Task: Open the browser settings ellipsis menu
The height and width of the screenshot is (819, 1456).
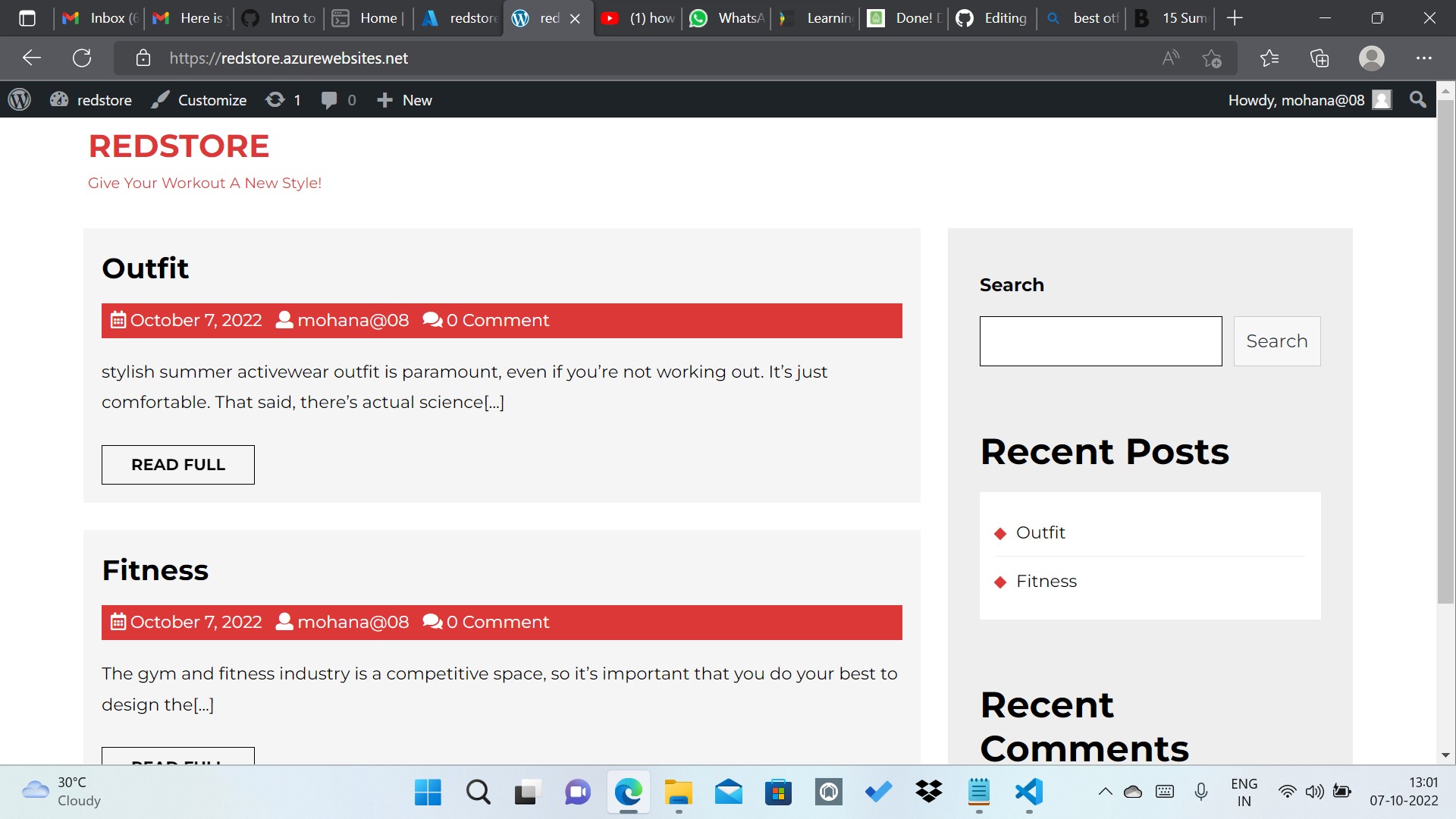Action: [1425, 58]
